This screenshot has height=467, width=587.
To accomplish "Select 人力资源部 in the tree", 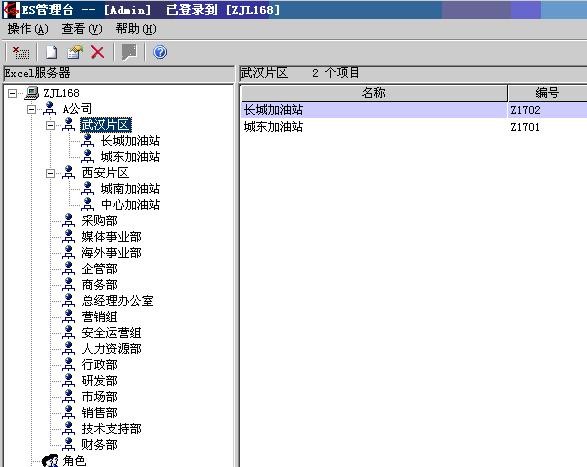I will [112, 349].
